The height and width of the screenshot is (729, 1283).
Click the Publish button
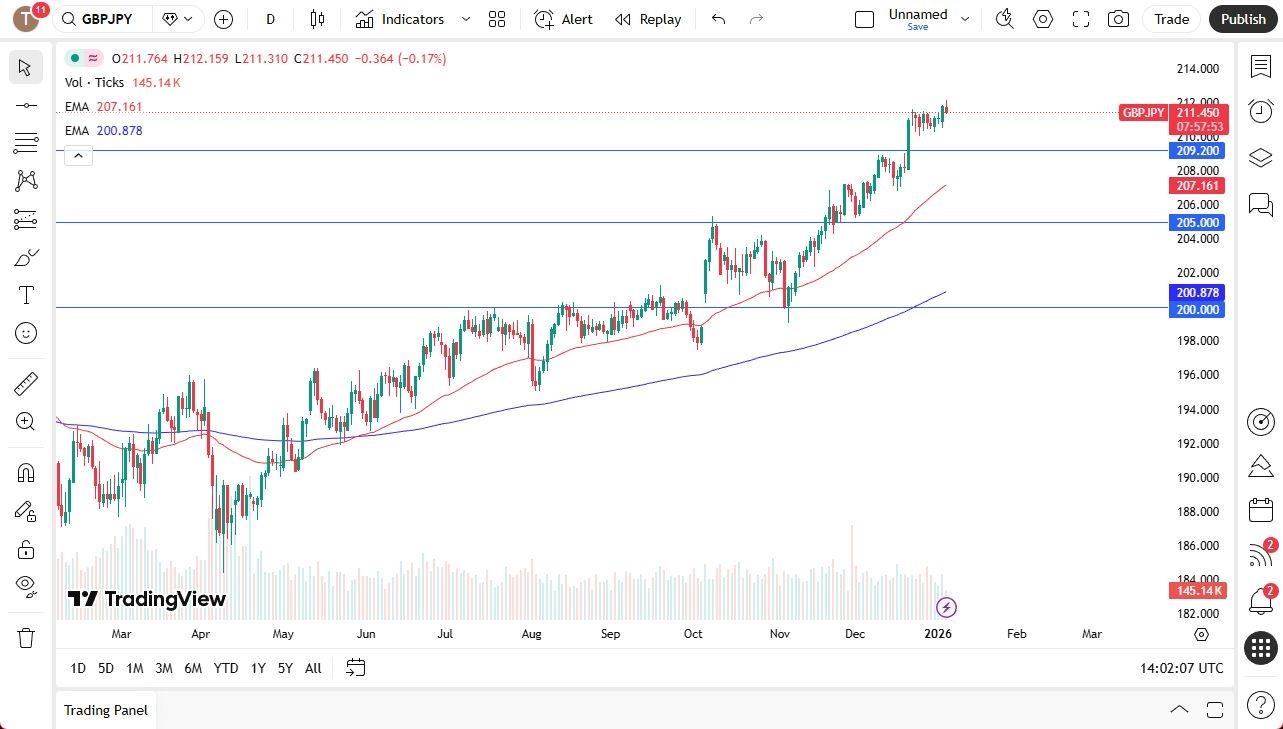pos(1243,19)
